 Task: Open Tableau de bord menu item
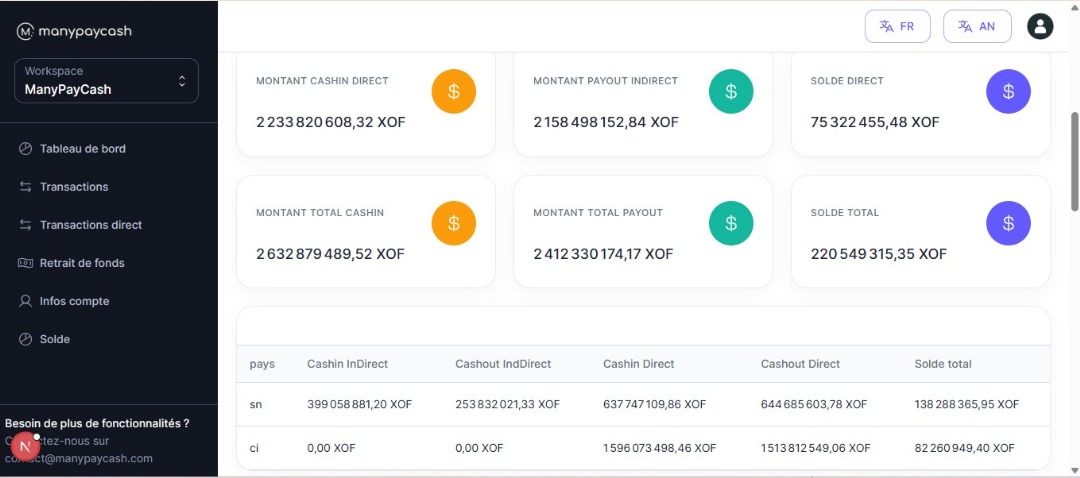click(x=82, y=149)
